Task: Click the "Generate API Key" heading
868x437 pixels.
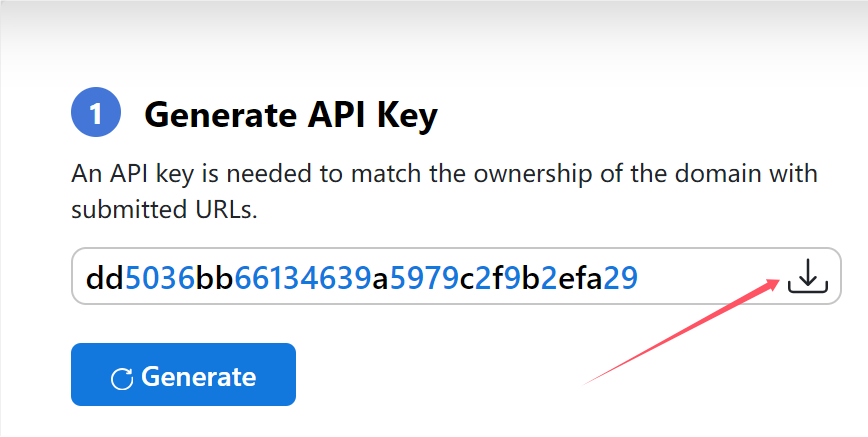Action: pyautogui.click(x=291, y=115)
